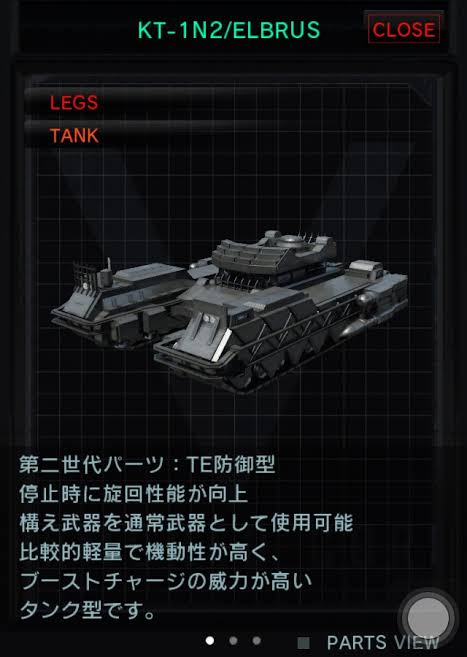
Task: Tap the KT-1N2/ELBRUS part name title
Action: (x=229, y=30)
